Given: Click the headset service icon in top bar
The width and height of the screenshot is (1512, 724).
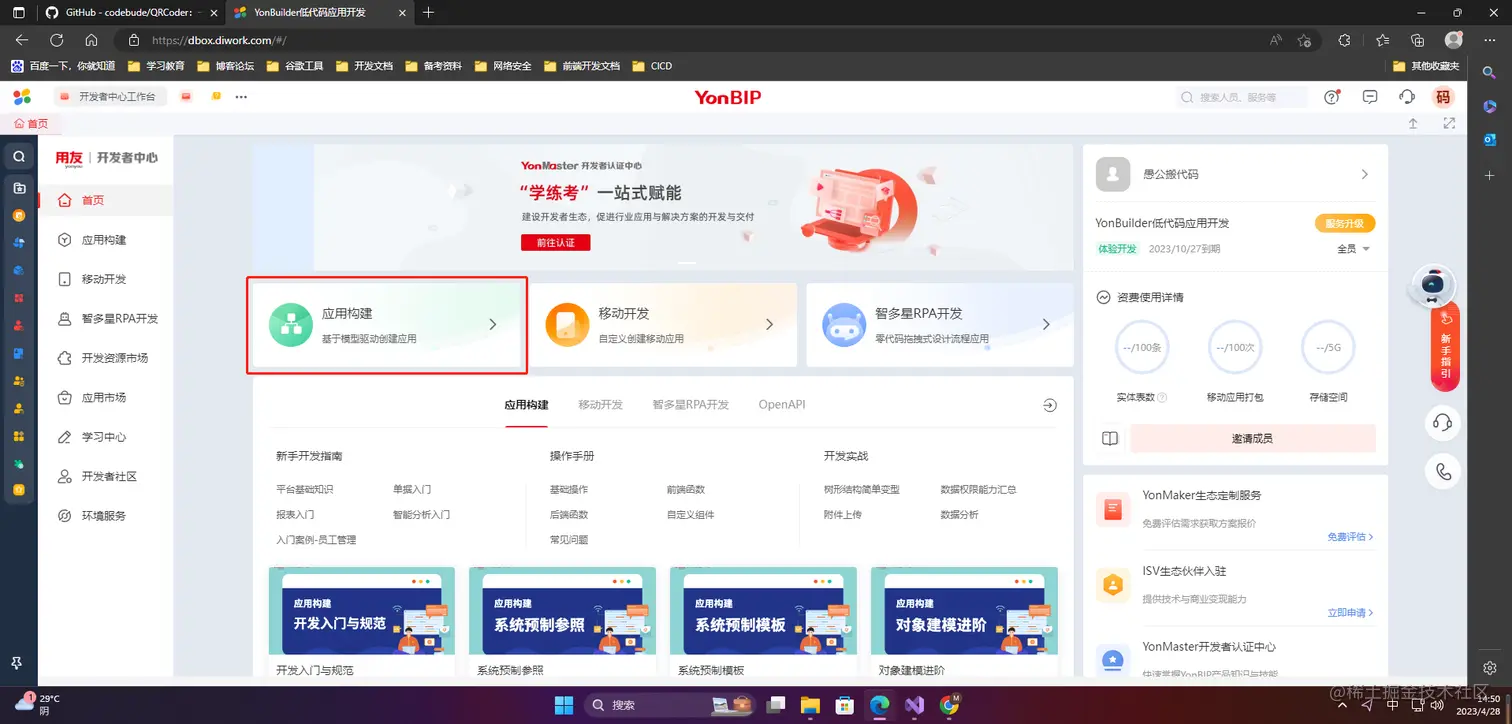Looking at the screenshot, I should [x=1406, y=96].
